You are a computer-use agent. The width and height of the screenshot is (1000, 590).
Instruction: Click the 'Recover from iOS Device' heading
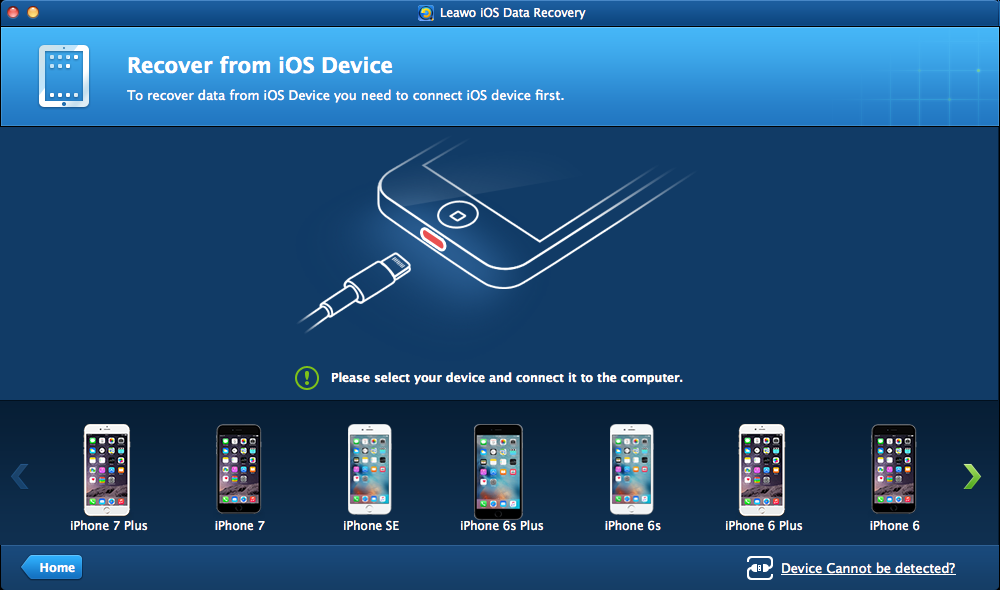coord(260,65)
